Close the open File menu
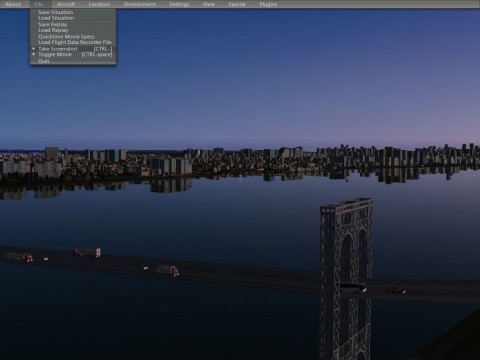 [39, 4]
